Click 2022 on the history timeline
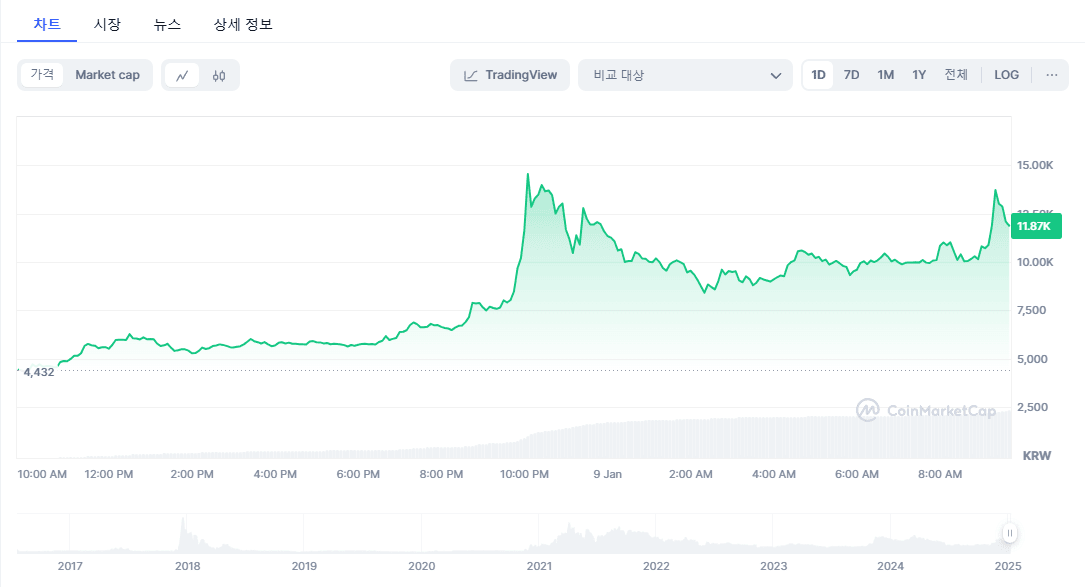Screen dimensions: 1085x587 point(656,566)
